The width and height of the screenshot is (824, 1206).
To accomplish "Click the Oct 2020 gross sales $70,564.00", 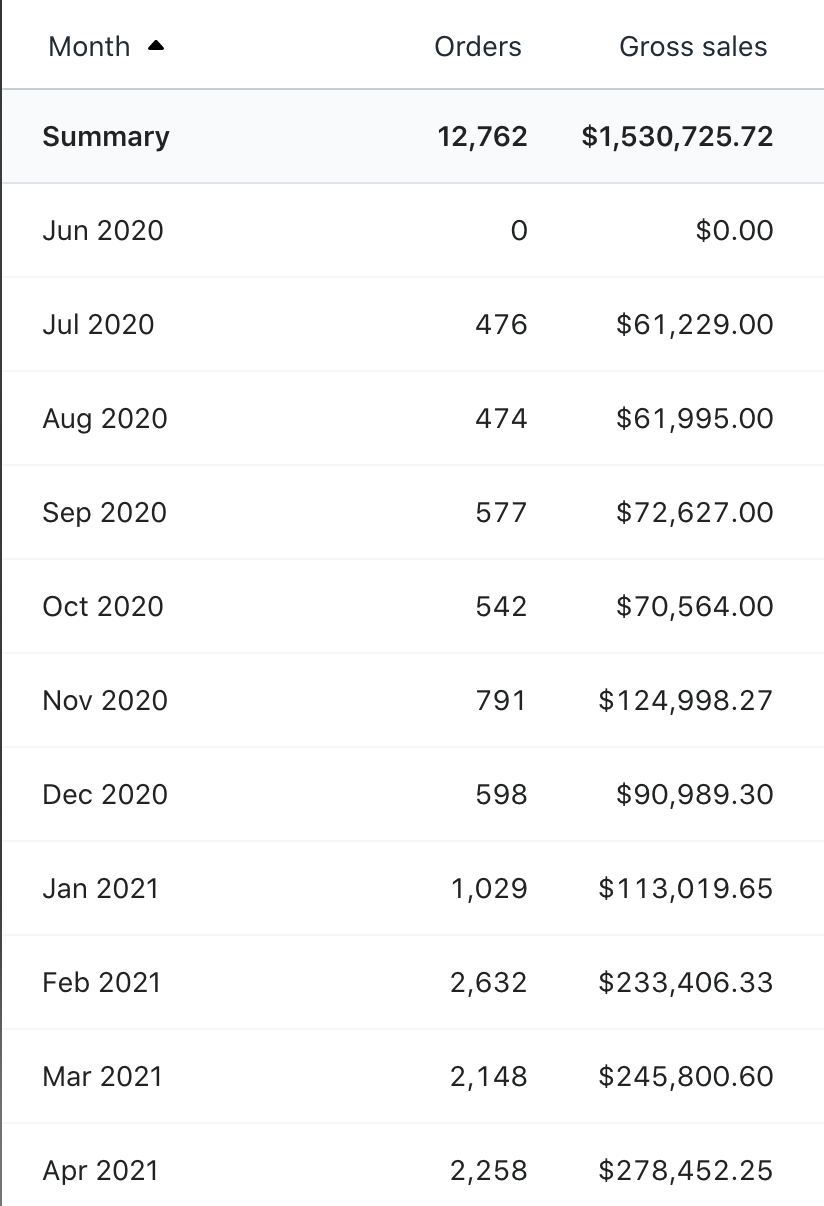I will [695, 607].
